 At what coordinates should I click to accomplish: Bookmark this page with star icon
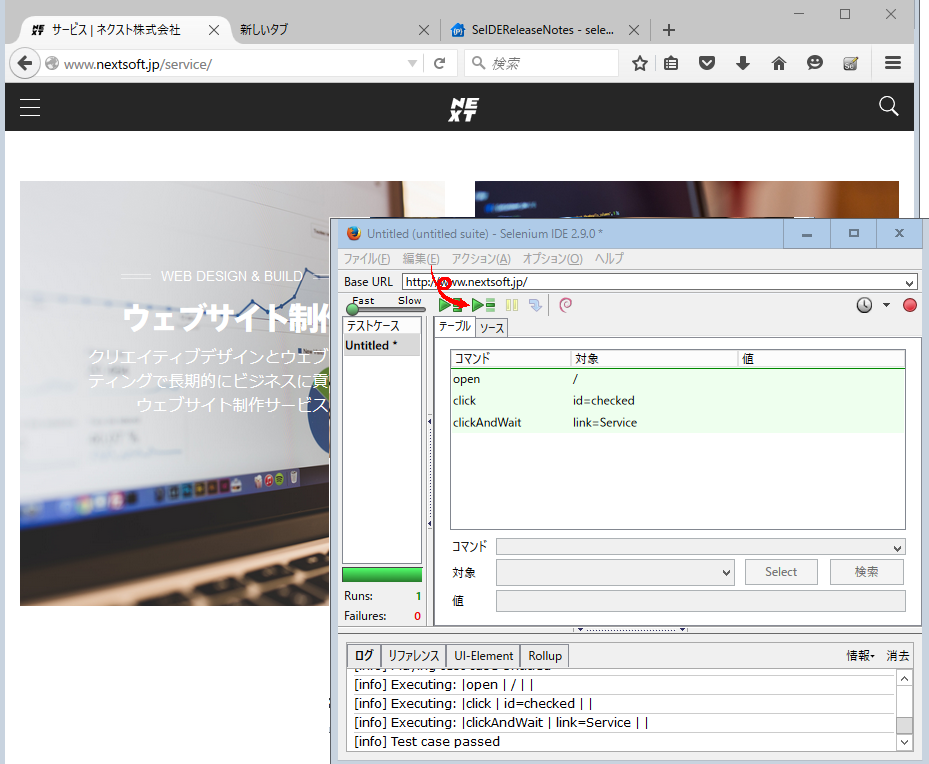click(x=639, y=63)
